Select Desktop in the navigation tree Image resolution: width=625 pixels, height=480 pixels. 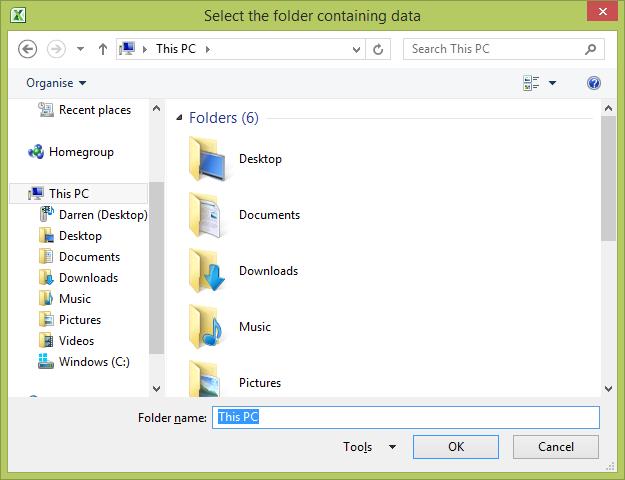coord(70,236)
